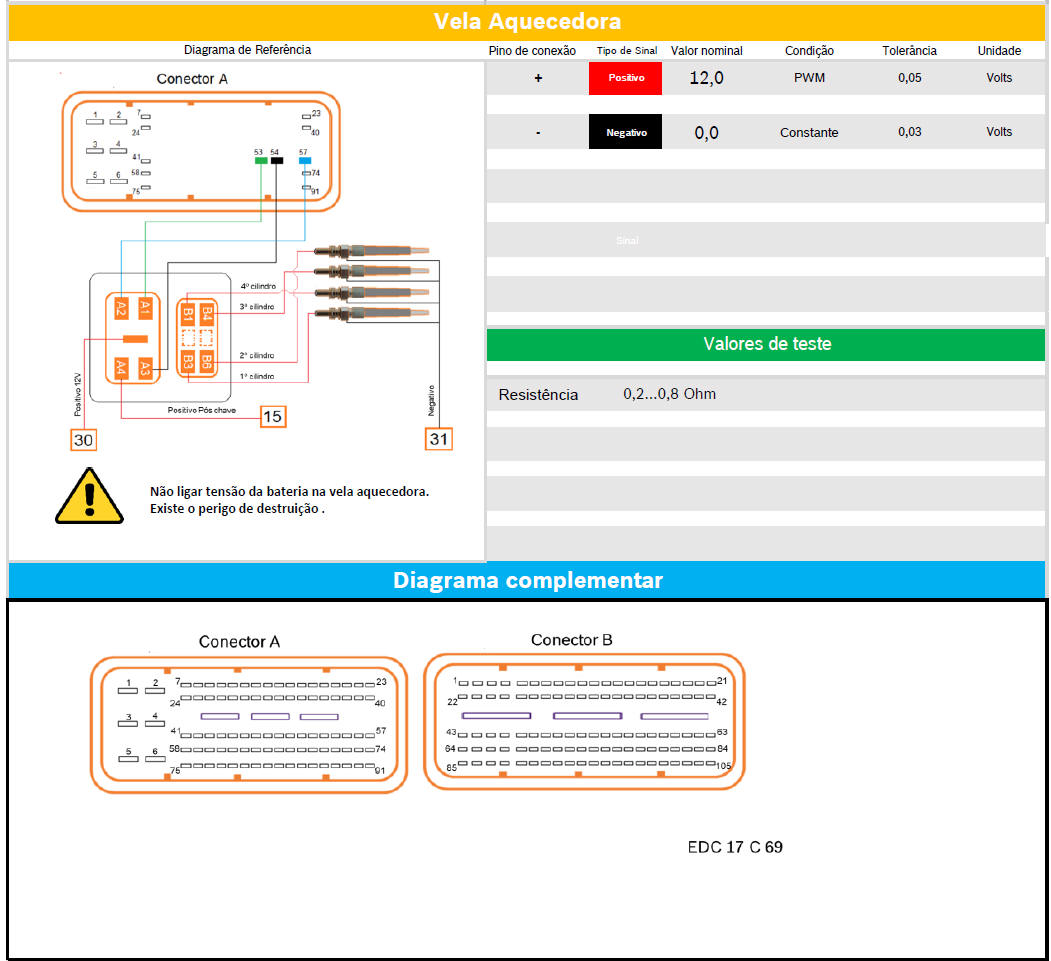Select the terminal 30 box
The image size is (1051, 961).
point(83,439)
